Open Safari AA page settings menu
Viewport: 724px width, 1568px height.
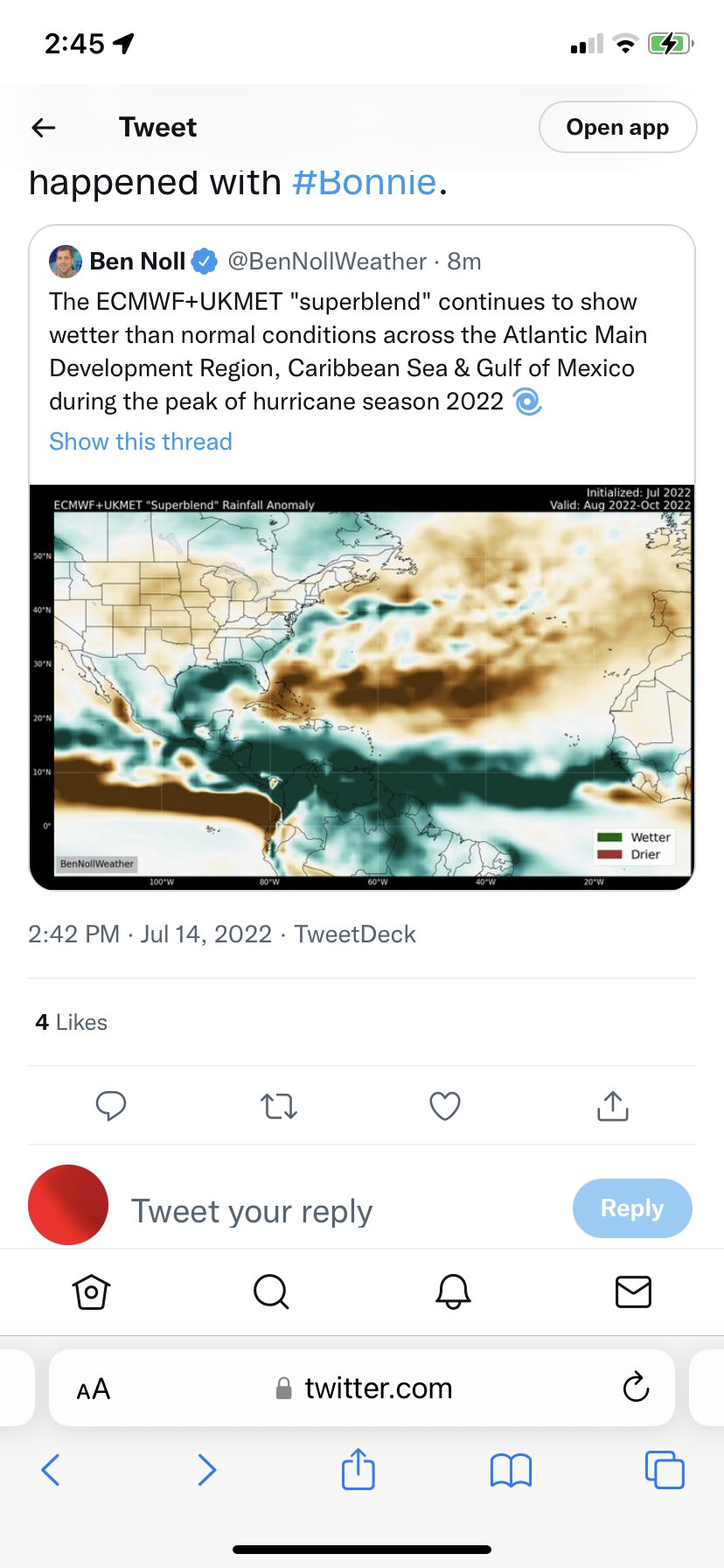pyautogui.click(x=94, y=1389)
